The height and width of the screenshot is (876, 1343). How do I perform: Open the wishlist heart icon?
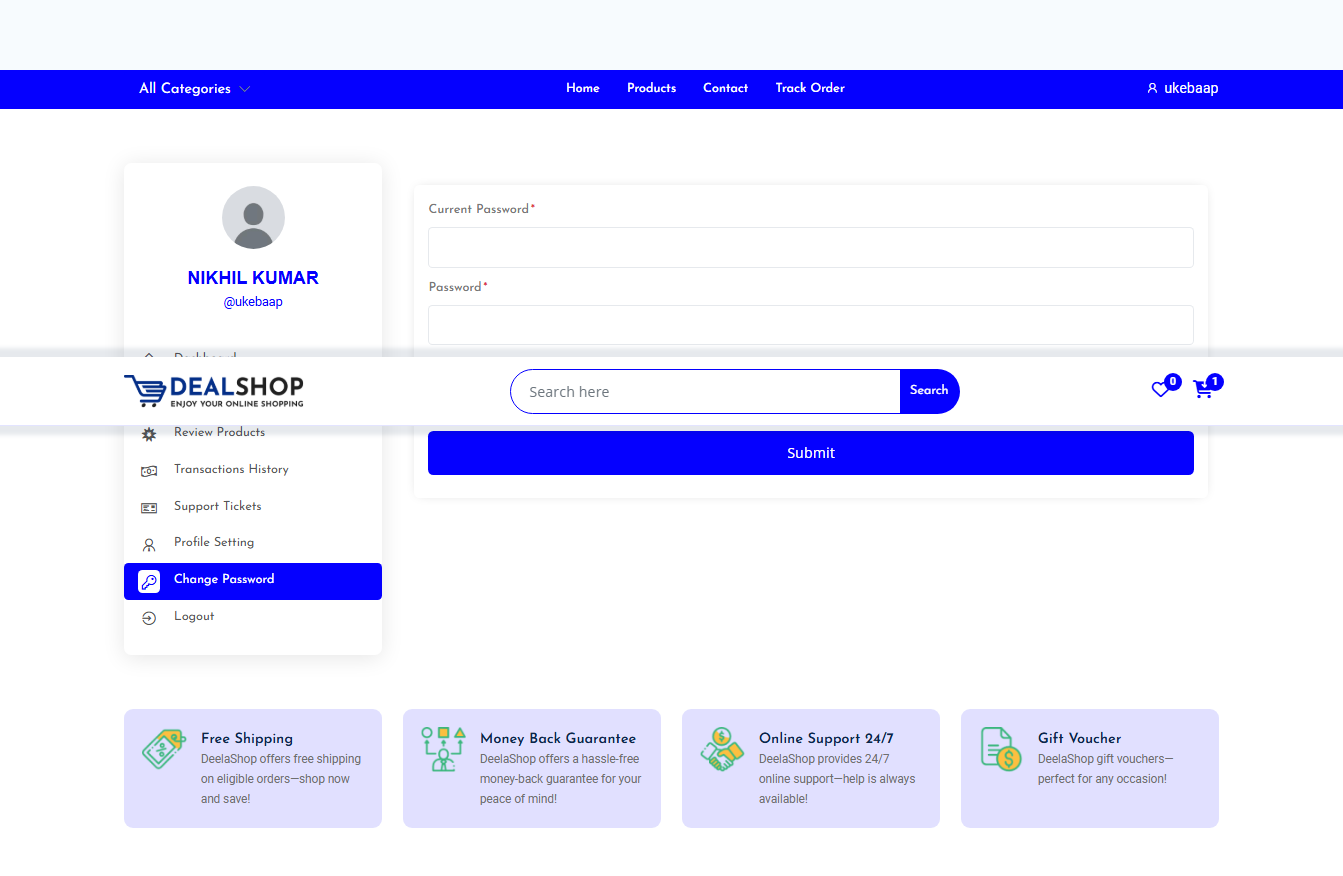click(x=1160, y=390)
